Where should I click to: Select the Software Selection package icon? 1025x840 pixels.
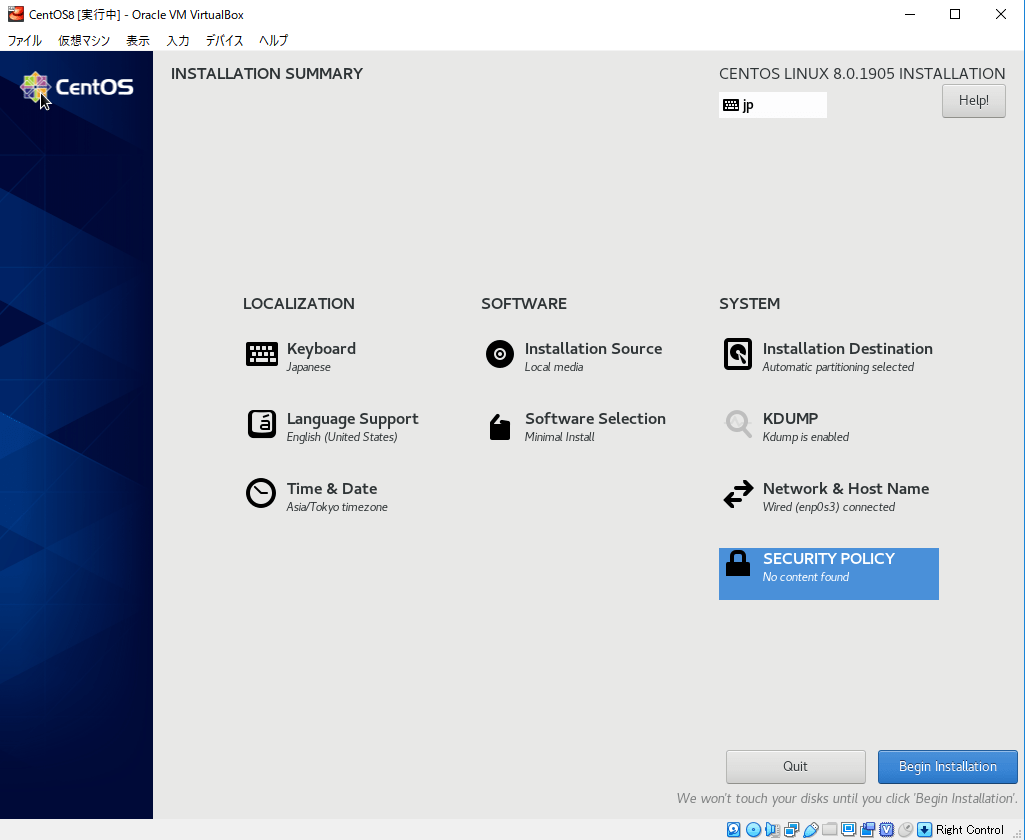499,425
